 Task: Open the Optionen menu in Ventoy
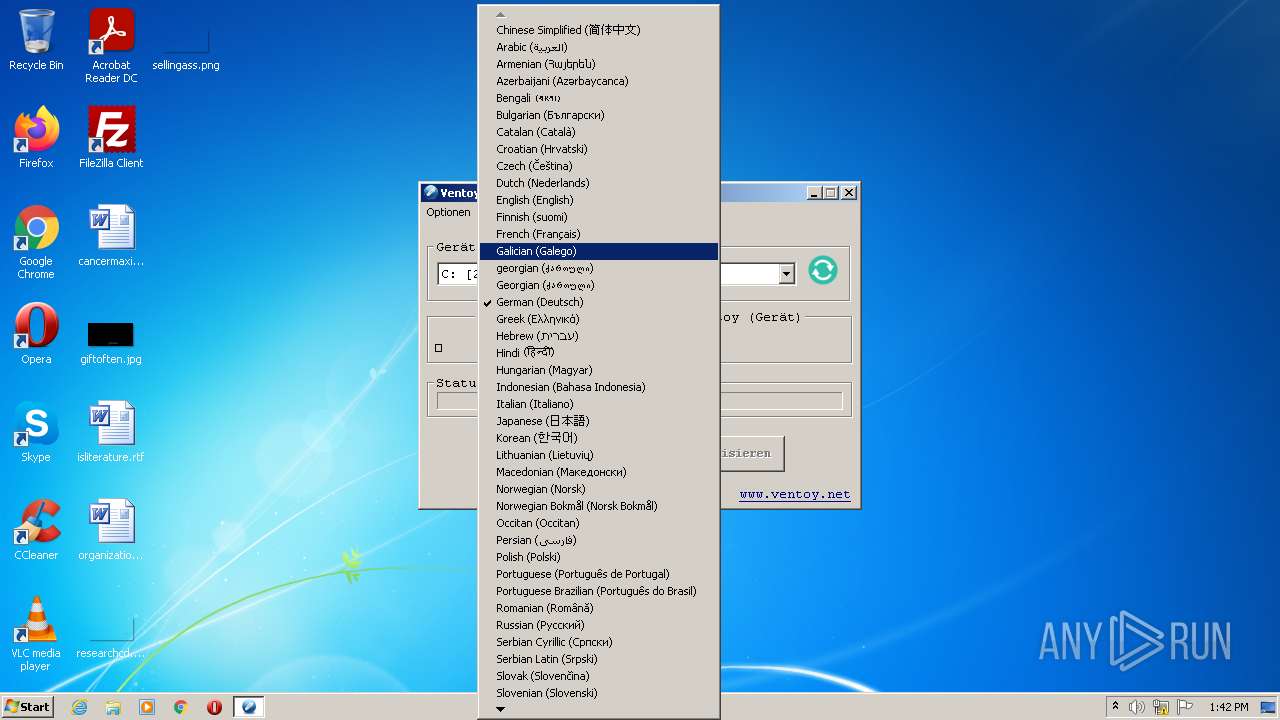click(x=448, y=212)
